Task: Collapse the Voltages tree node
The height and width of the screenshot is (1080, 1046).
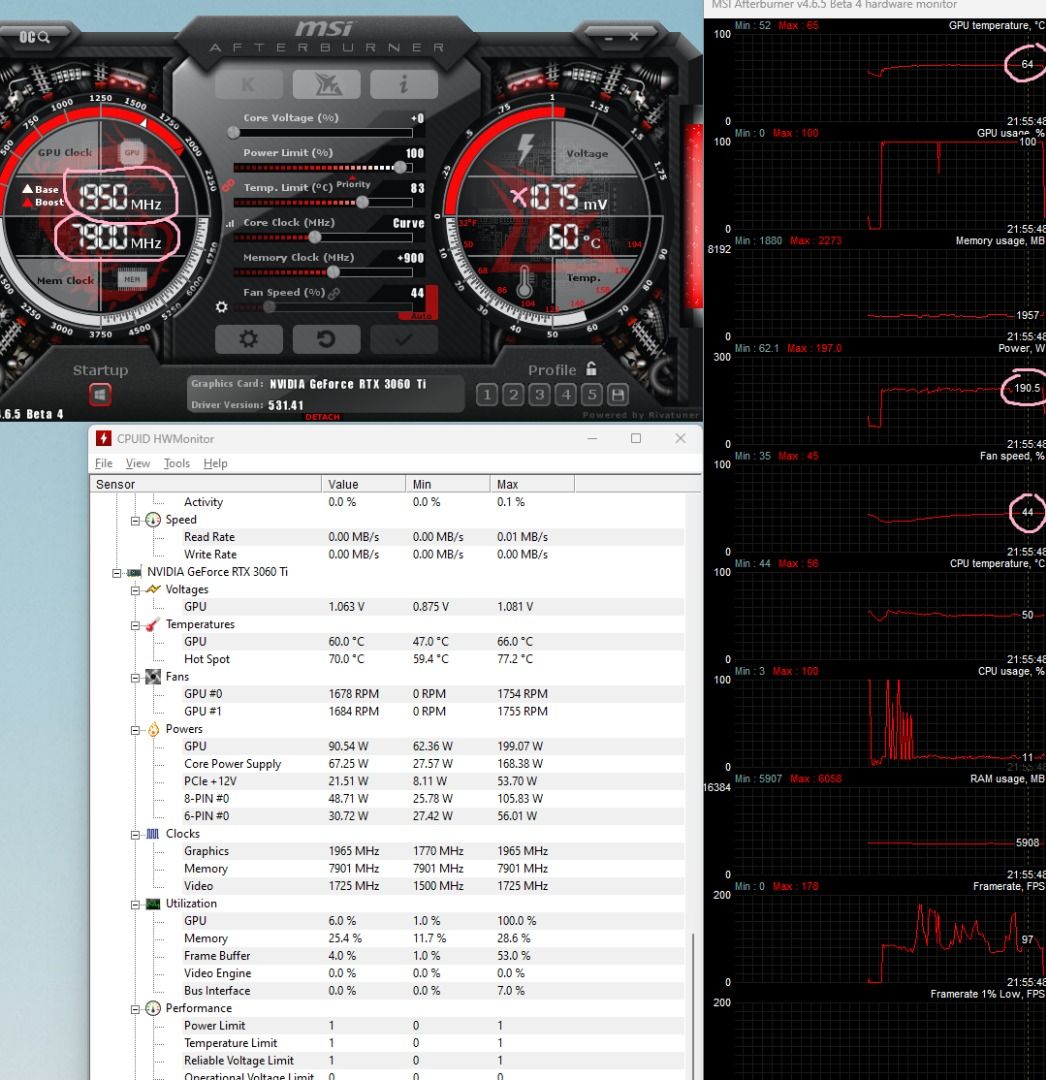Action: tap(136, 590)
